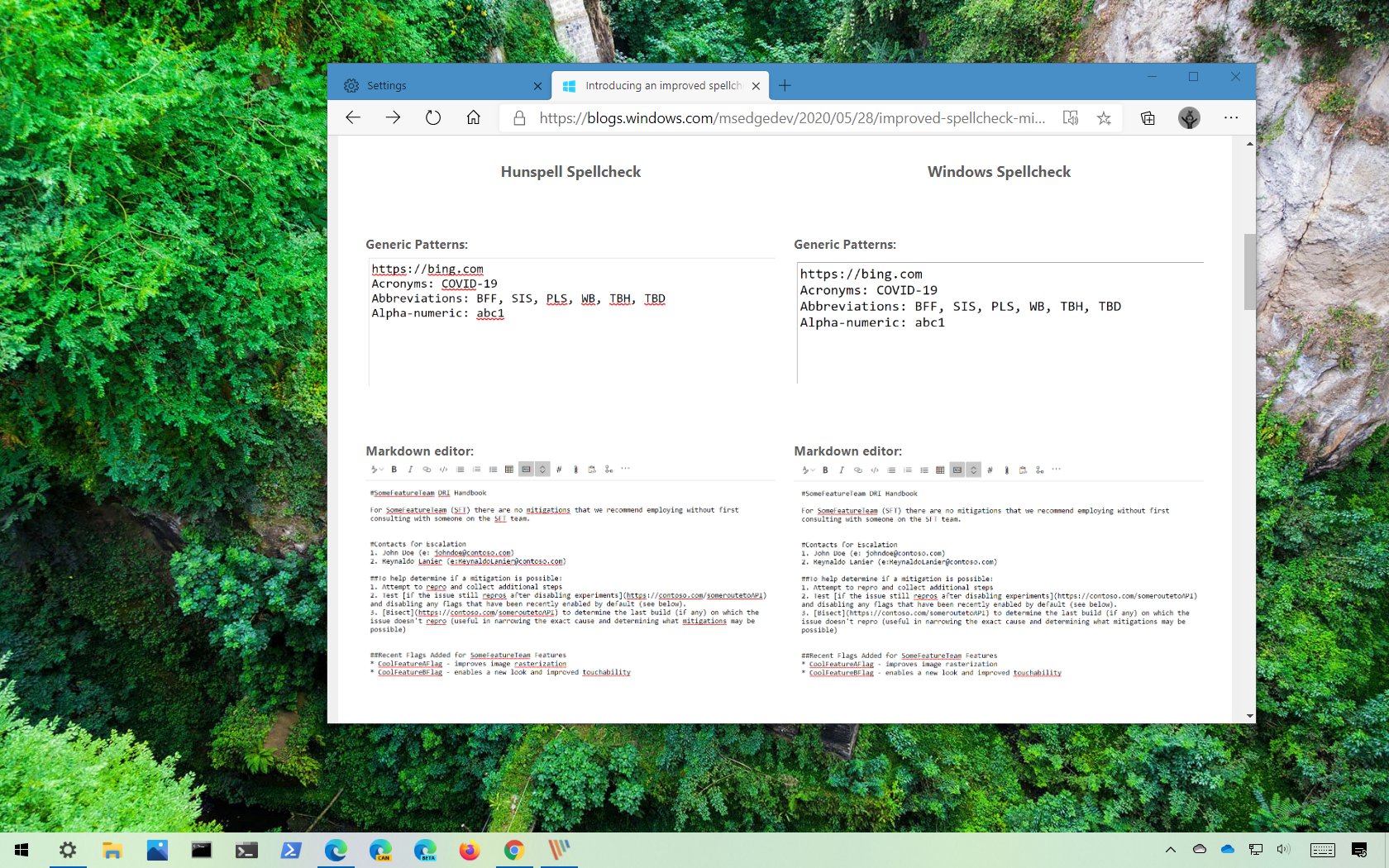Show hidden icons in the system tray
The image size is (1389, 868).
1171,850
